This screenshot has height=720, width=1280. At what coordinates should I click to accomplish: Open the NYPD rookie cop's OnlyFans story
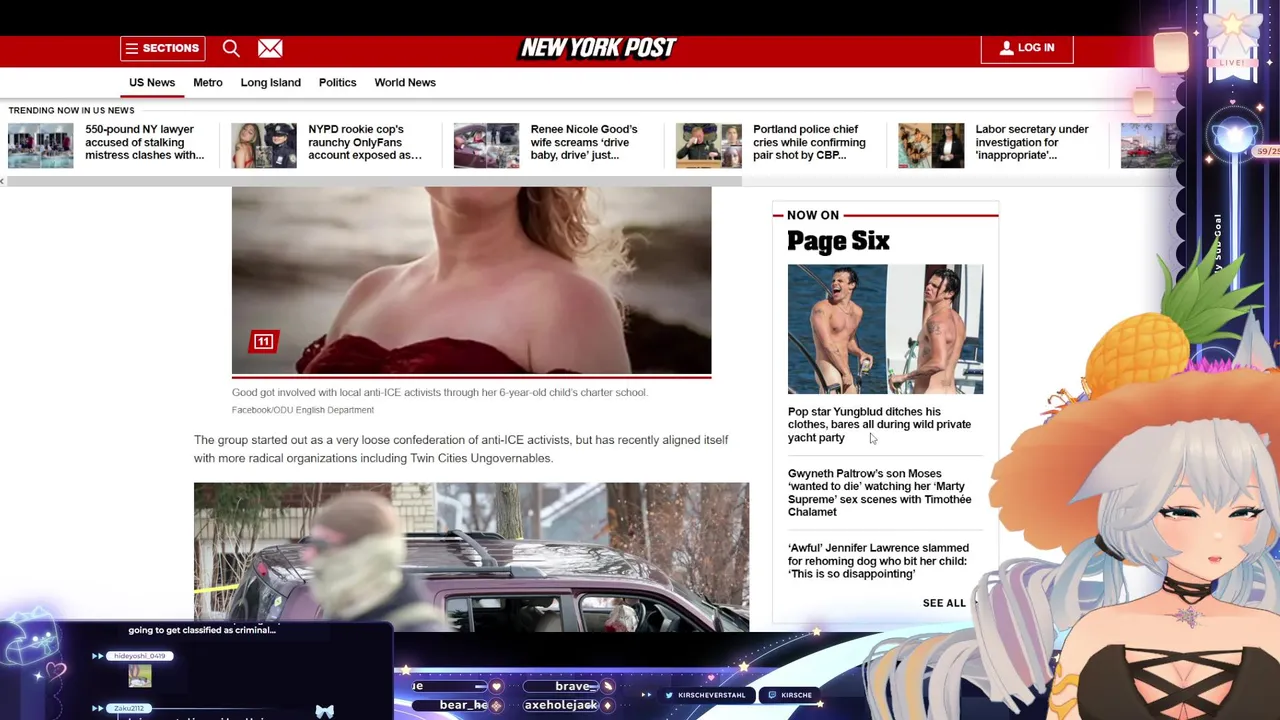[365, 142]
